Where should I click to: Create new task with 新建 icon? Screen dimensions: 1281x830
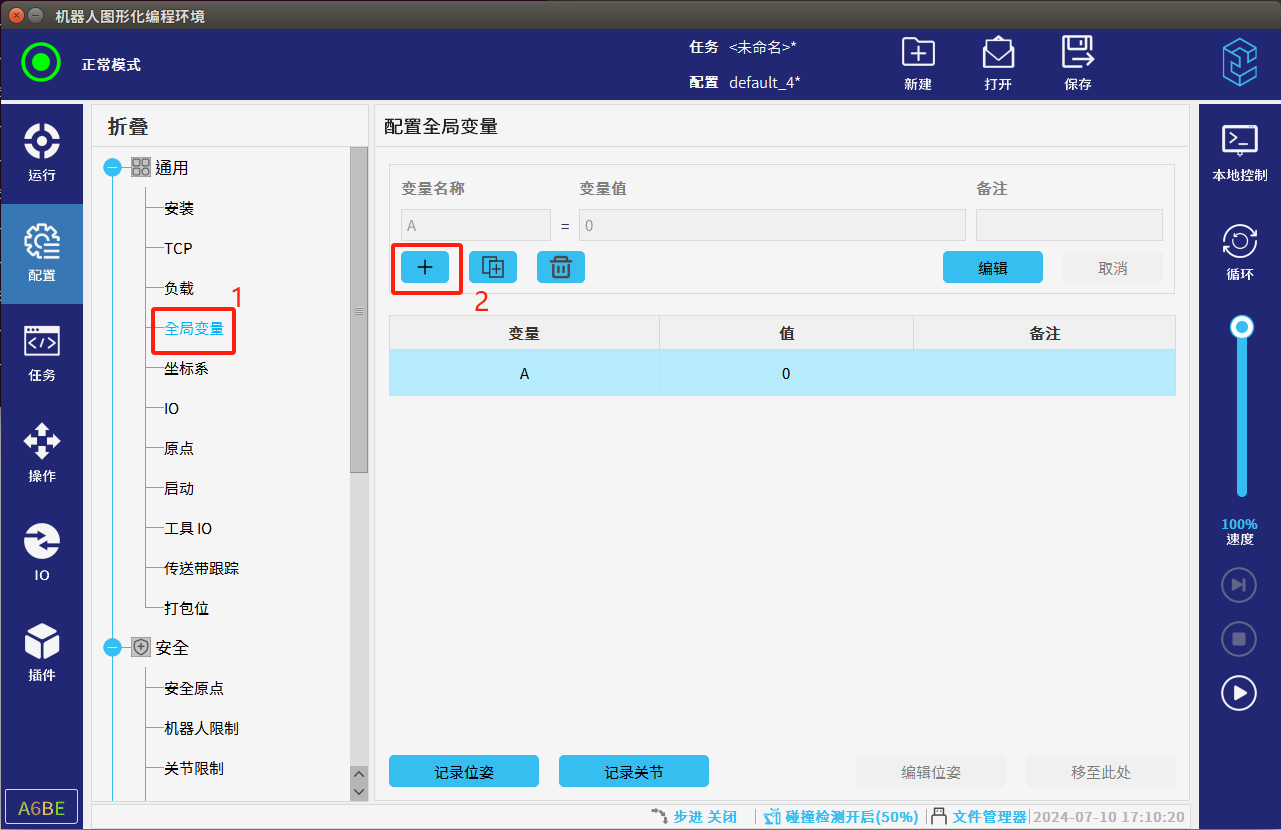(x=918, y=63)
